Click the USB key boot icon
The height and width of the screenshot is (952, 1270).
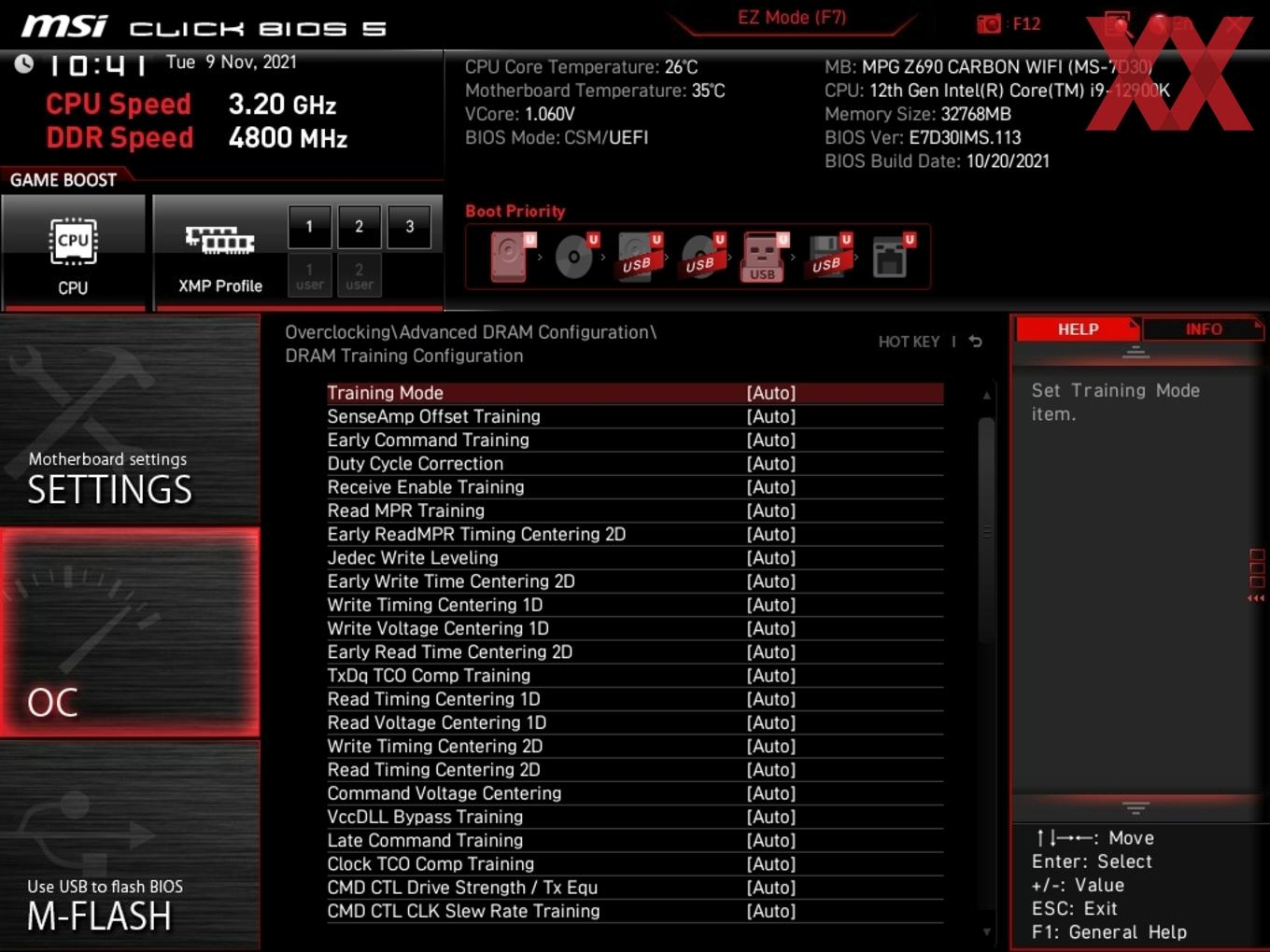pyautogui.click(x=764, y=258)
